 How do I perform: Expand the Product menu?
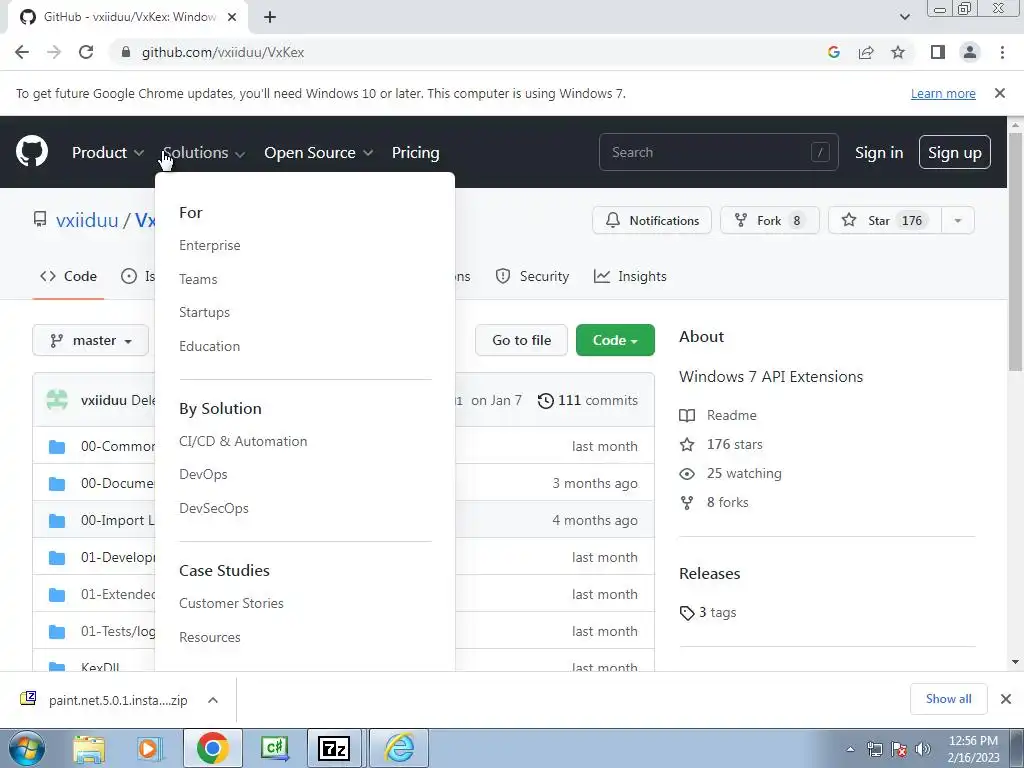tap(108, 152)
